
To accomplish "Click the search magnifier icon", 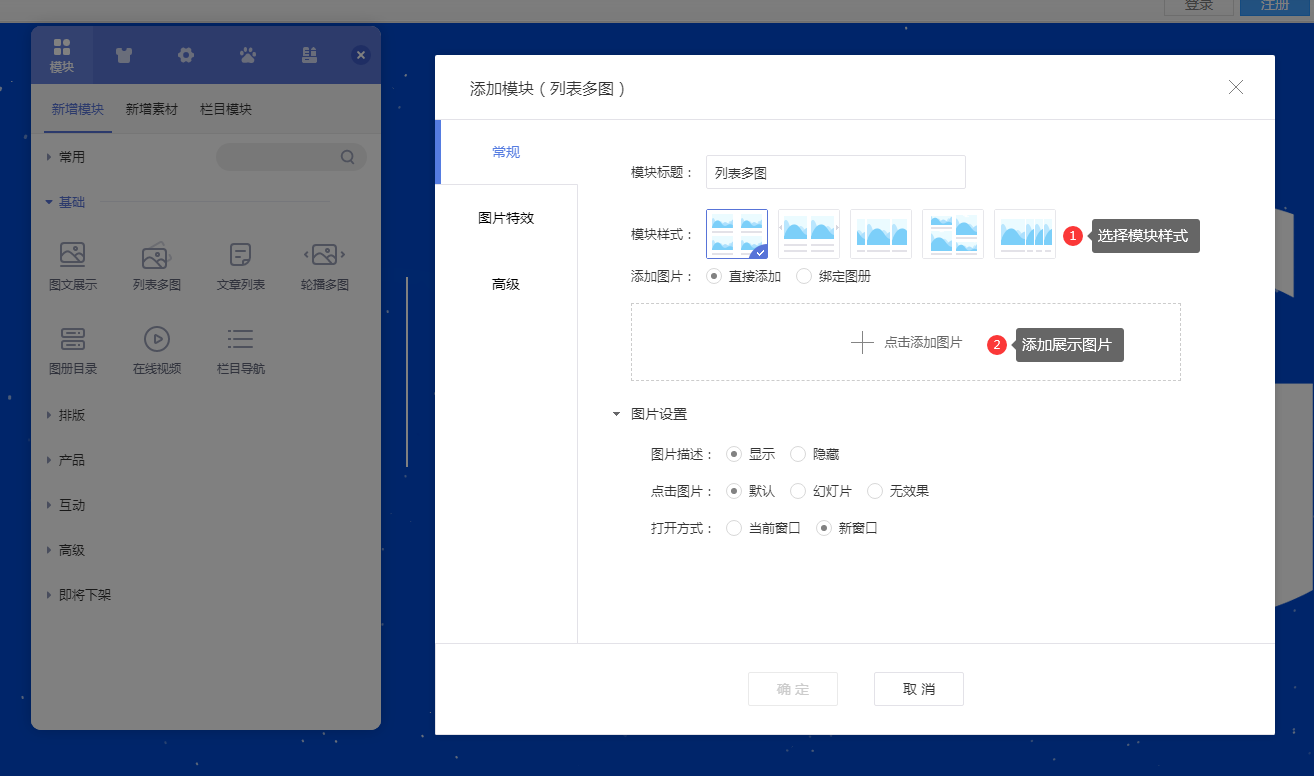I will 348,157.
